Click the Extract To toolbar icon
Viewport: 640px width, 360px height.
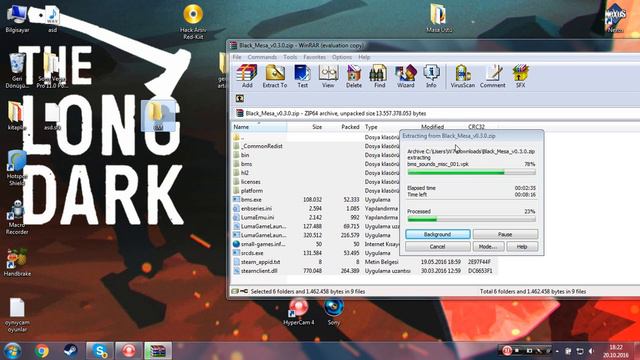(275, 76)
